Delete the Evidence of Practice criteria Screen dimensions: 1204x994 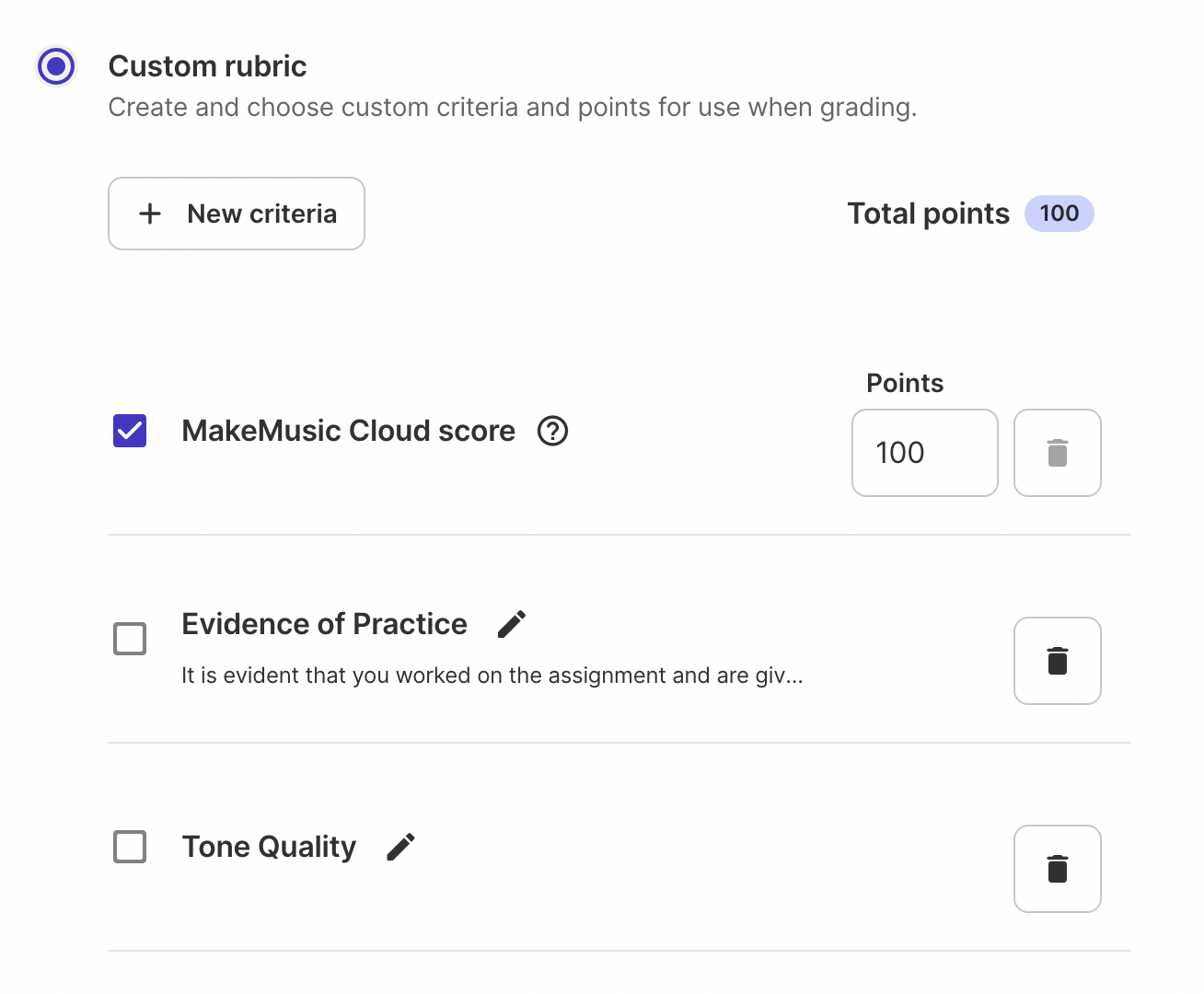click(1057, 661)
